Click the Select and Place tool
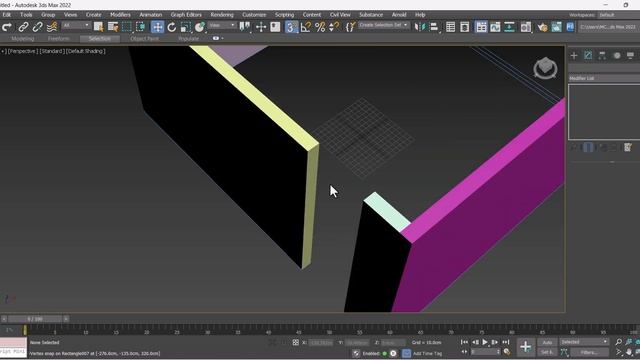Viewport: 640px width, 360px height. [200, 27]
